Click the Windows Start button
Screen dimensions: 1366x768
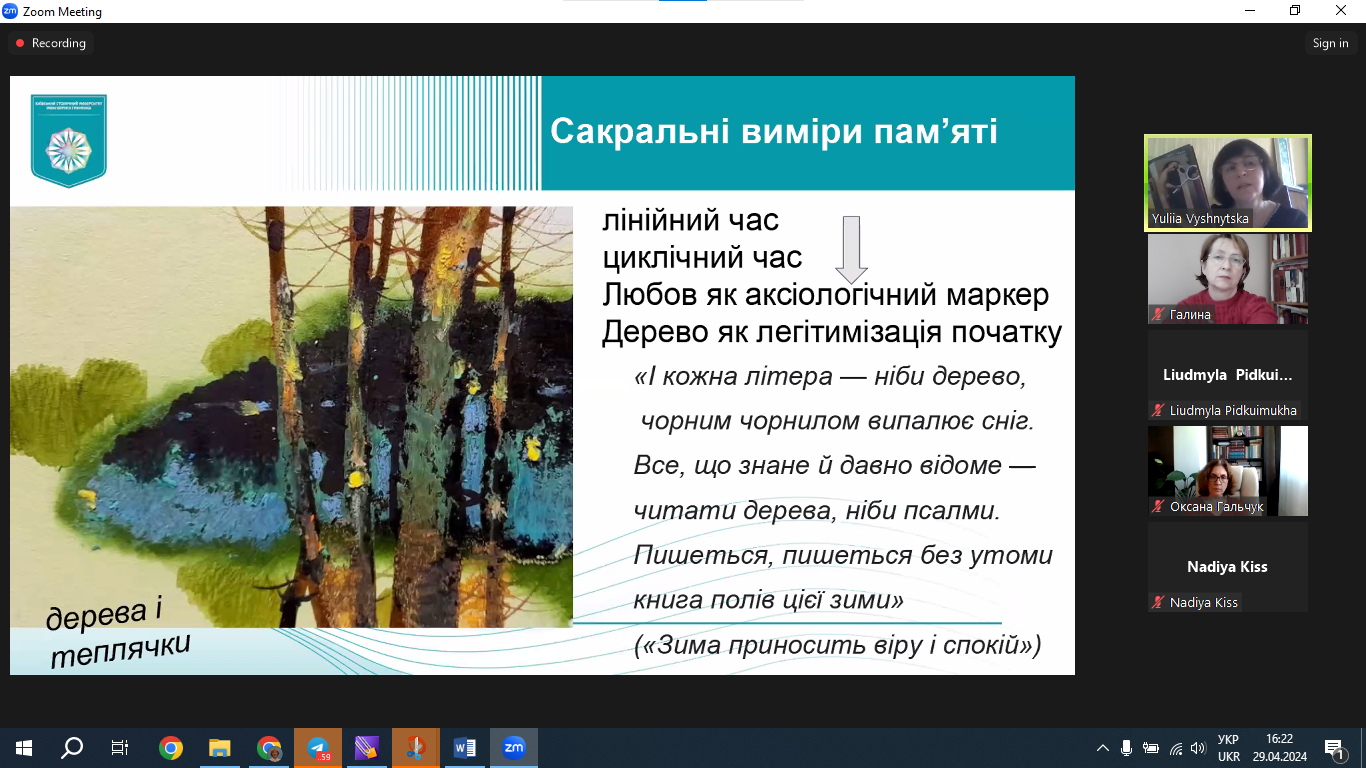[x=24, y=748]
